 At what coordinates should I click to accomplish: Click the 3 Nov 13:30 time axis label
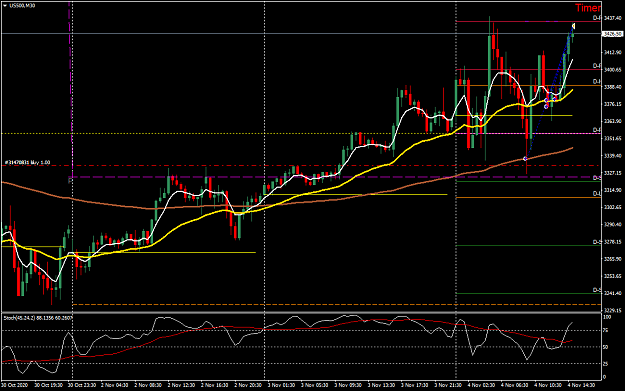tap(381, 385)
